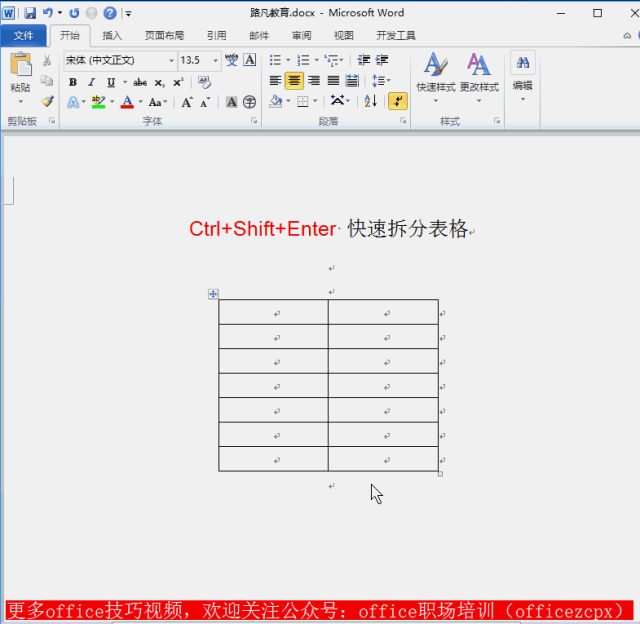Open Word Help question mark icon
Image resolution: width=640 pixels, height=624 pixels.
point(110,13)
